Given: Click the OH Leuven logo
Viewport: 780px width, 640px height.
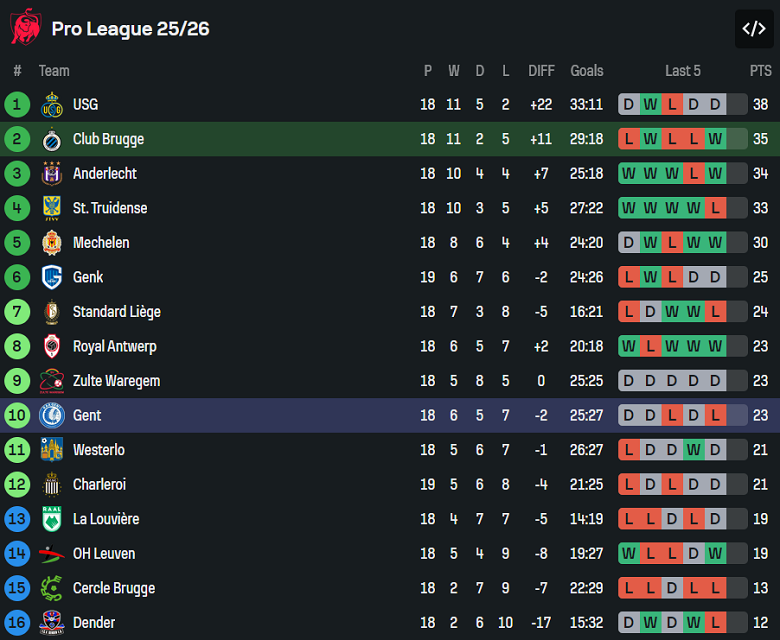Looking at the screenshot, I should tap(52, 554).
